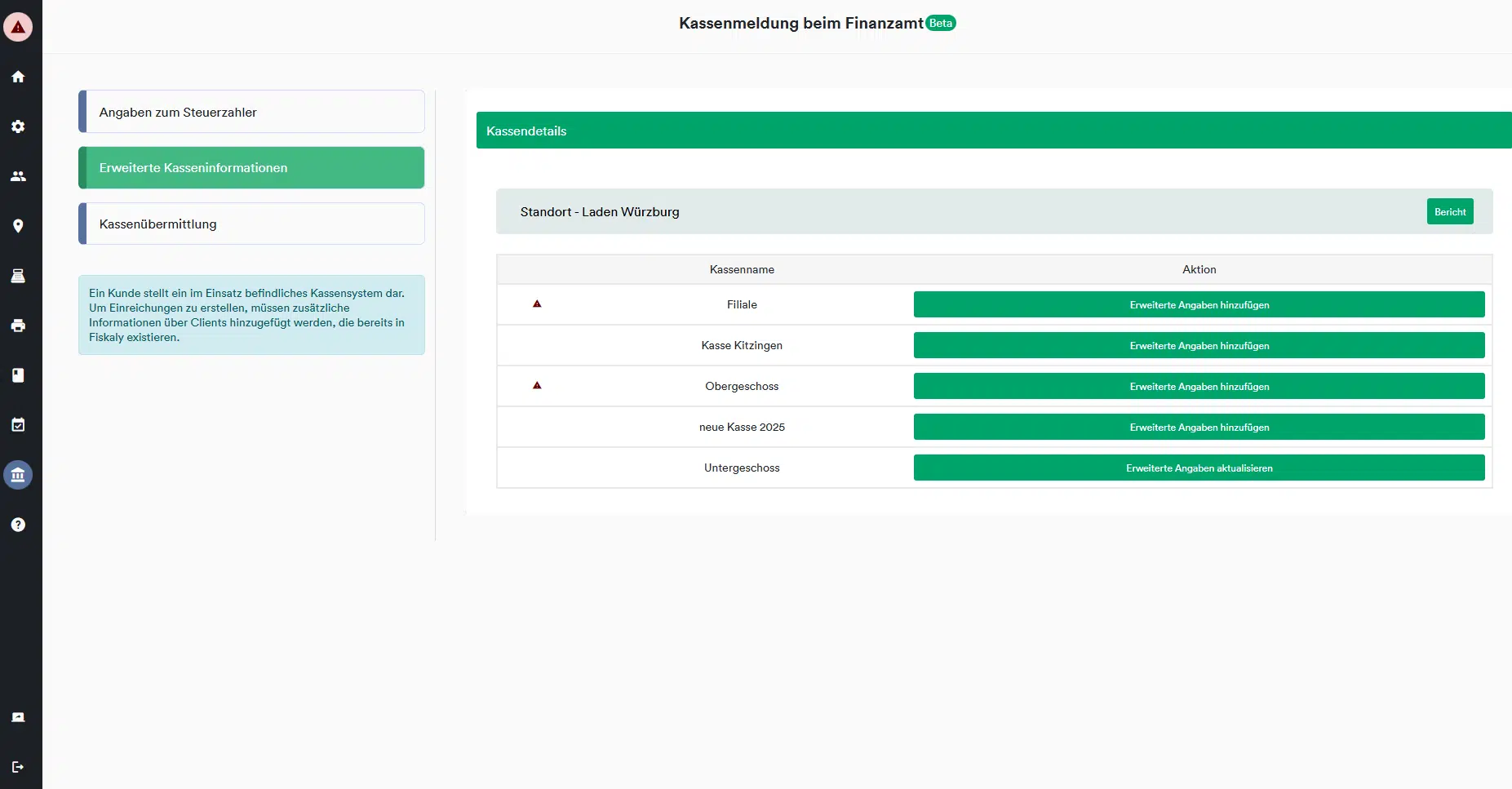Select the Untergeschoss register name
1512x789 pixels.
[742, 468]
